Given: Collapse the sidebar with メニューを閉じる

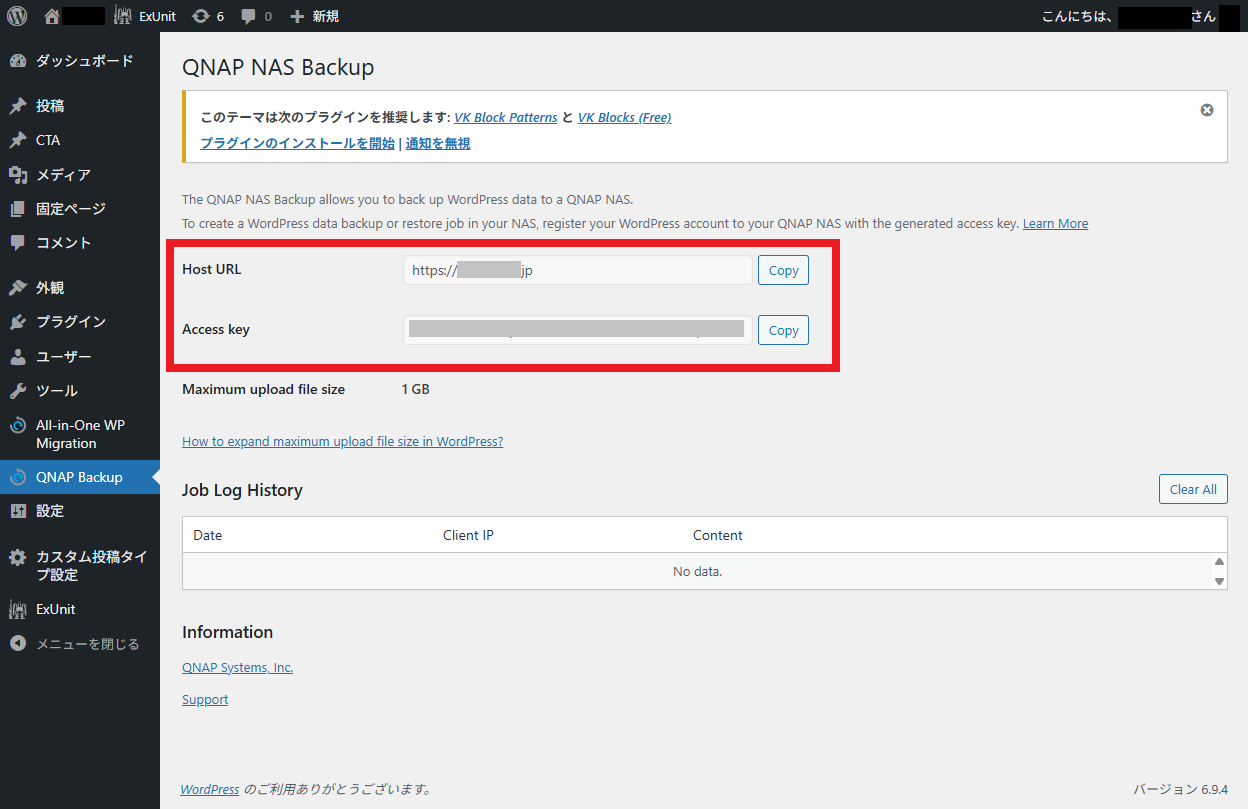Looking at the screenshot, I should 80,644.
